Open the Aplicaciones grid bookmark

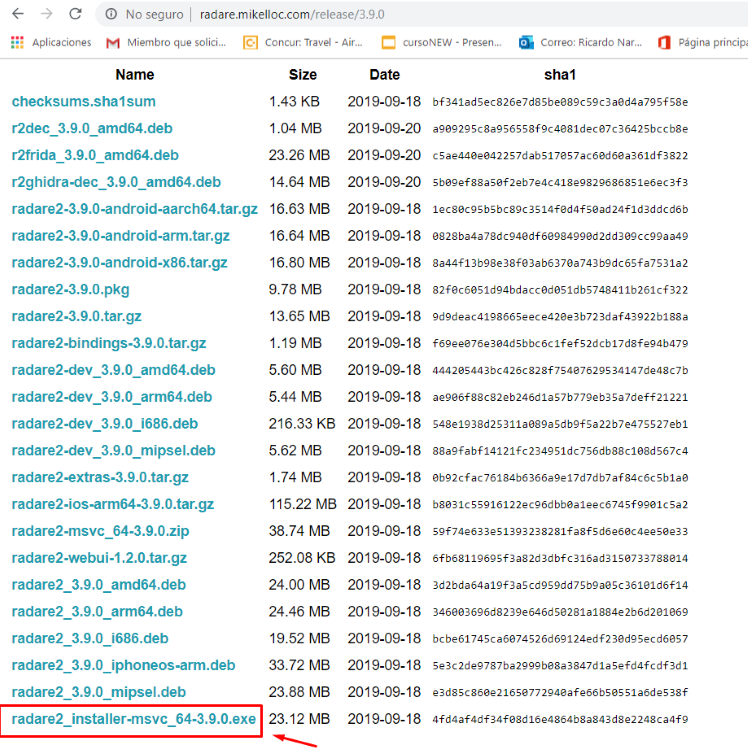click(x=51, y=43)
